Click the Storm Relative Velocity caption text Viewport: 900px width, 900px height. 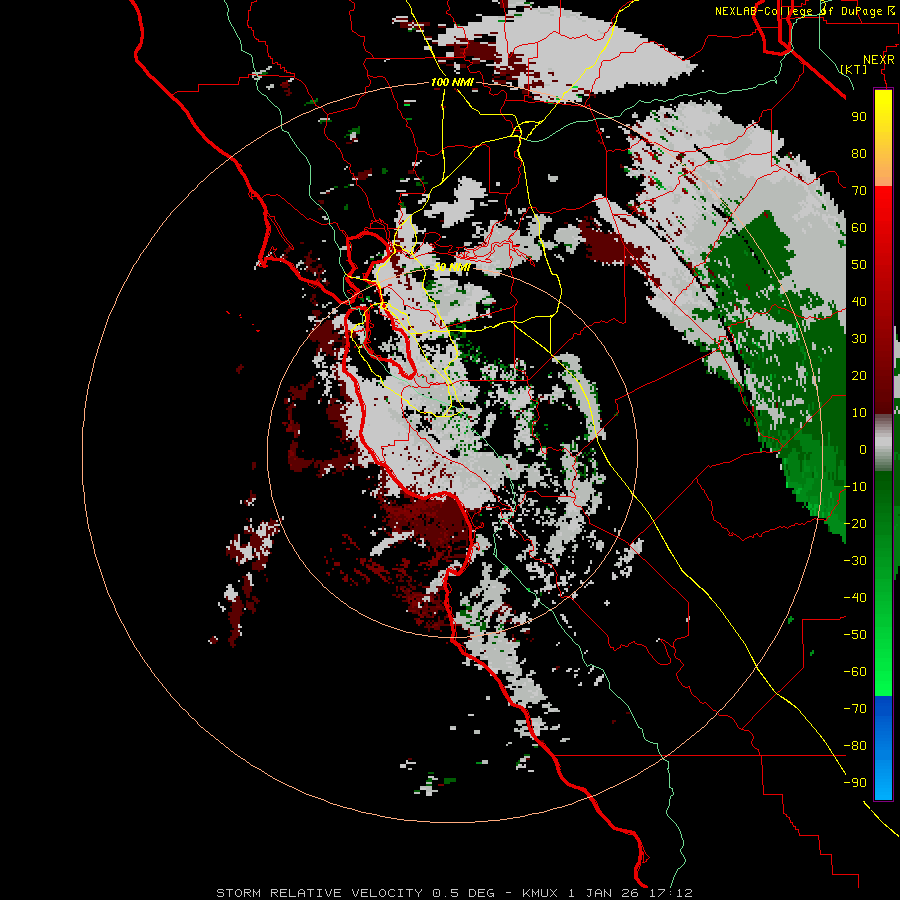454,893
